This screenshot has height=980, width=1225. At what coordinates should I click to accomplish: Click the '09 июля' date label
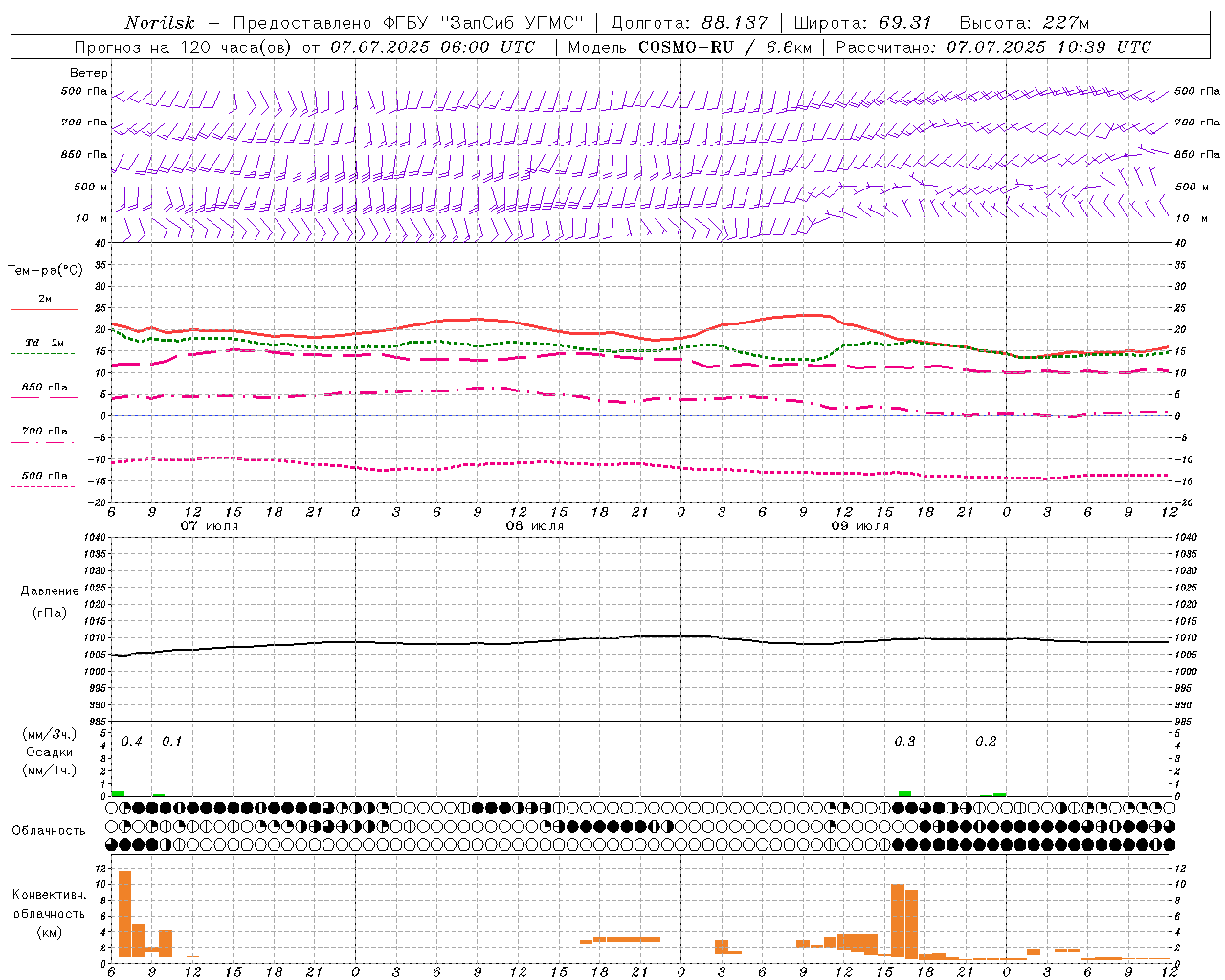pyautogui.click(x=860, y=526)
